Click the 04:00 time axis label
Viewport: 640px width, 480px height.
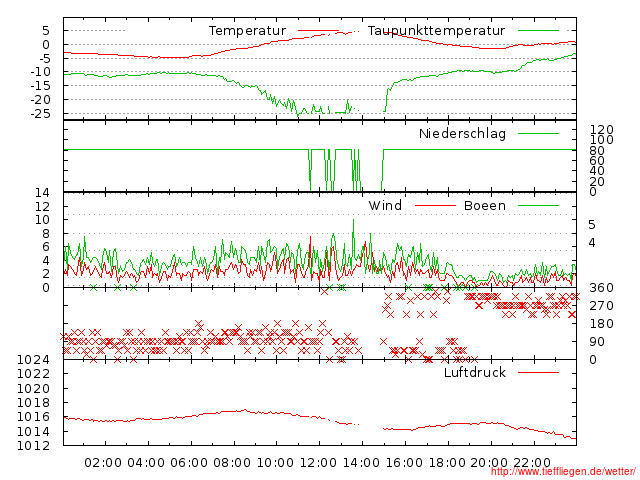point(146,463)
